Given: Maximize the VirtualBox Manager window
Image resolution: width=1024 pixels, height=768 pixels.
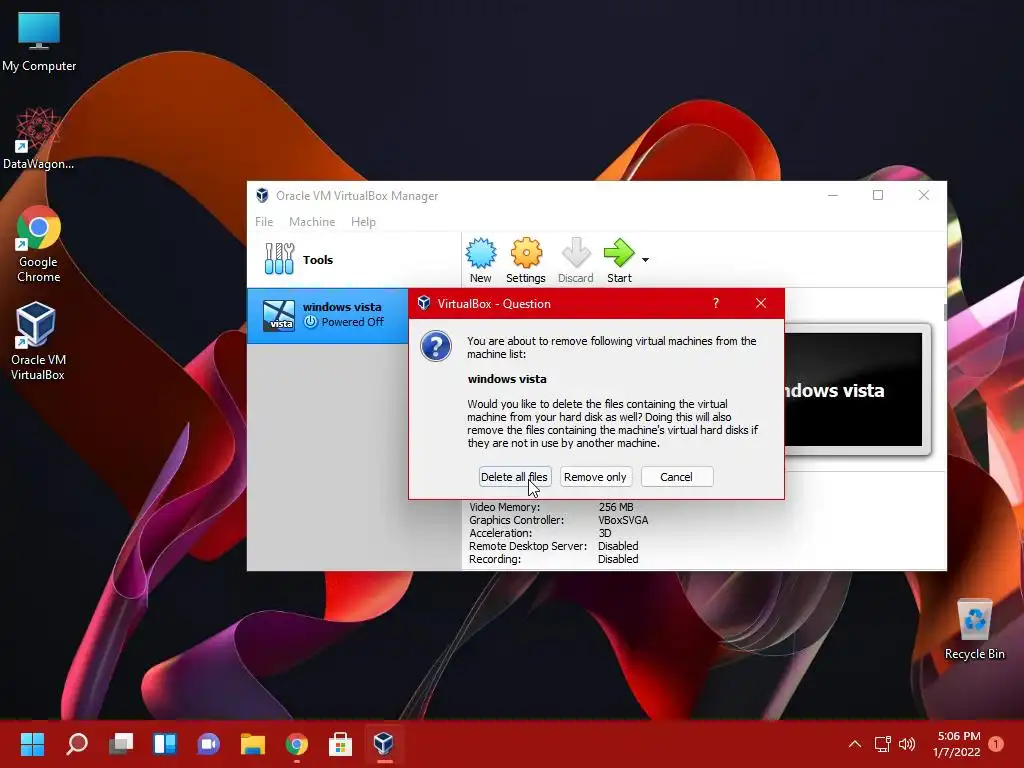Looking at the screenshot, I should [878, 195].
